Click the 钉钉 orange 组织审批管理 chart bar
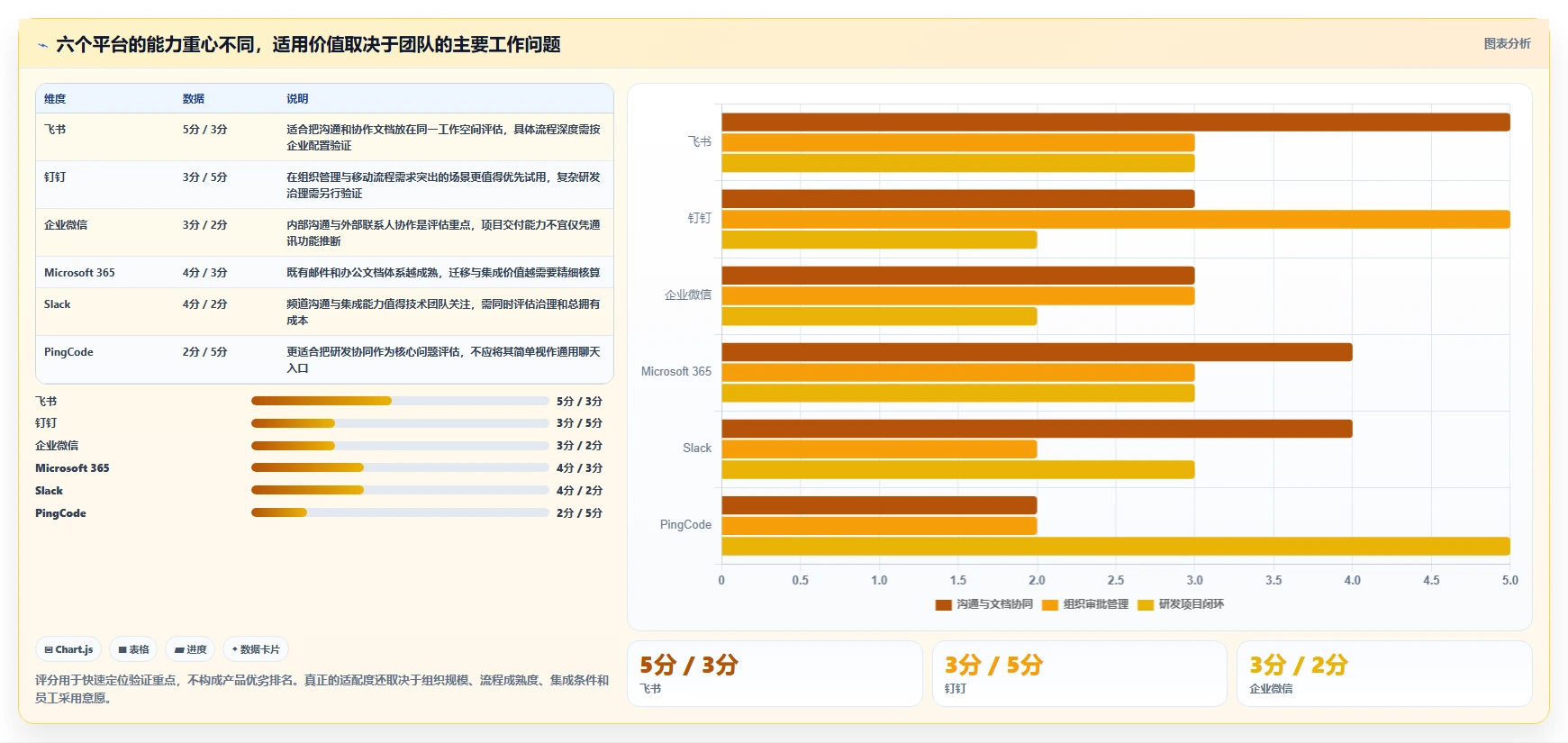 pyautogui.click(x=1116, y=219)
